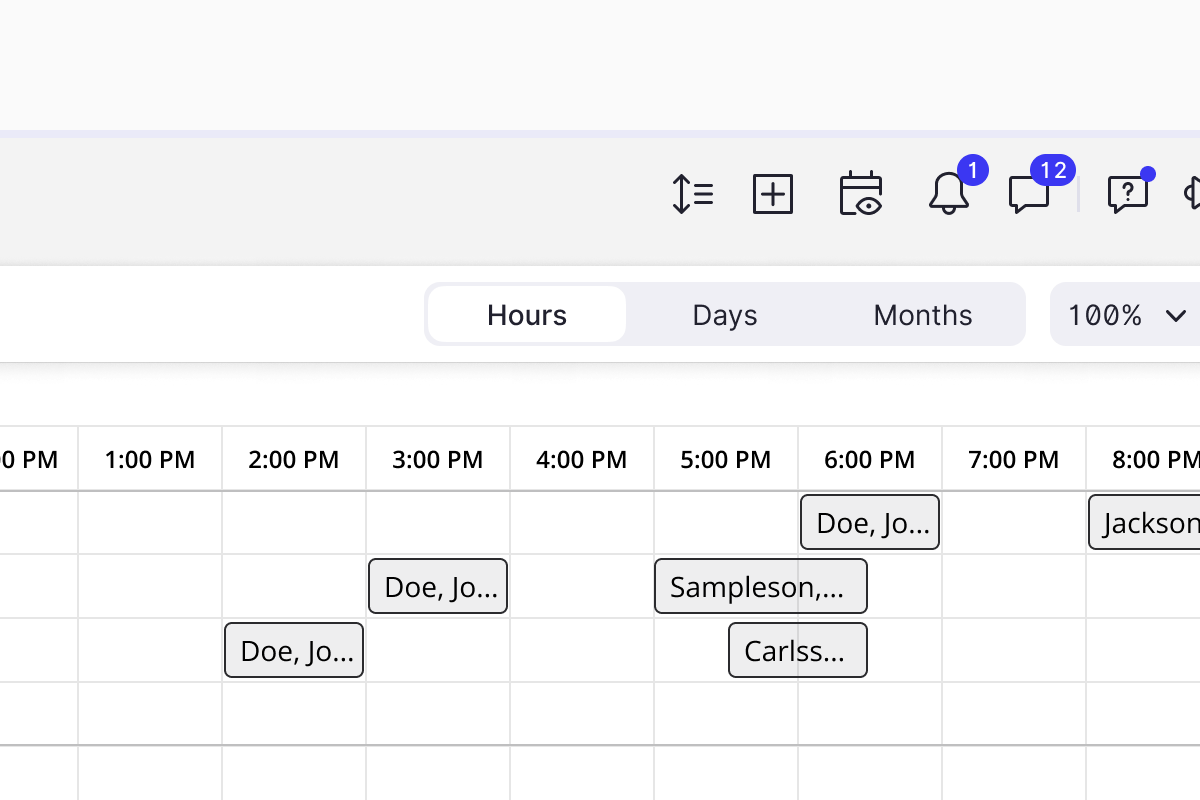
Task: Switch to the Days view
Action: 724,315
